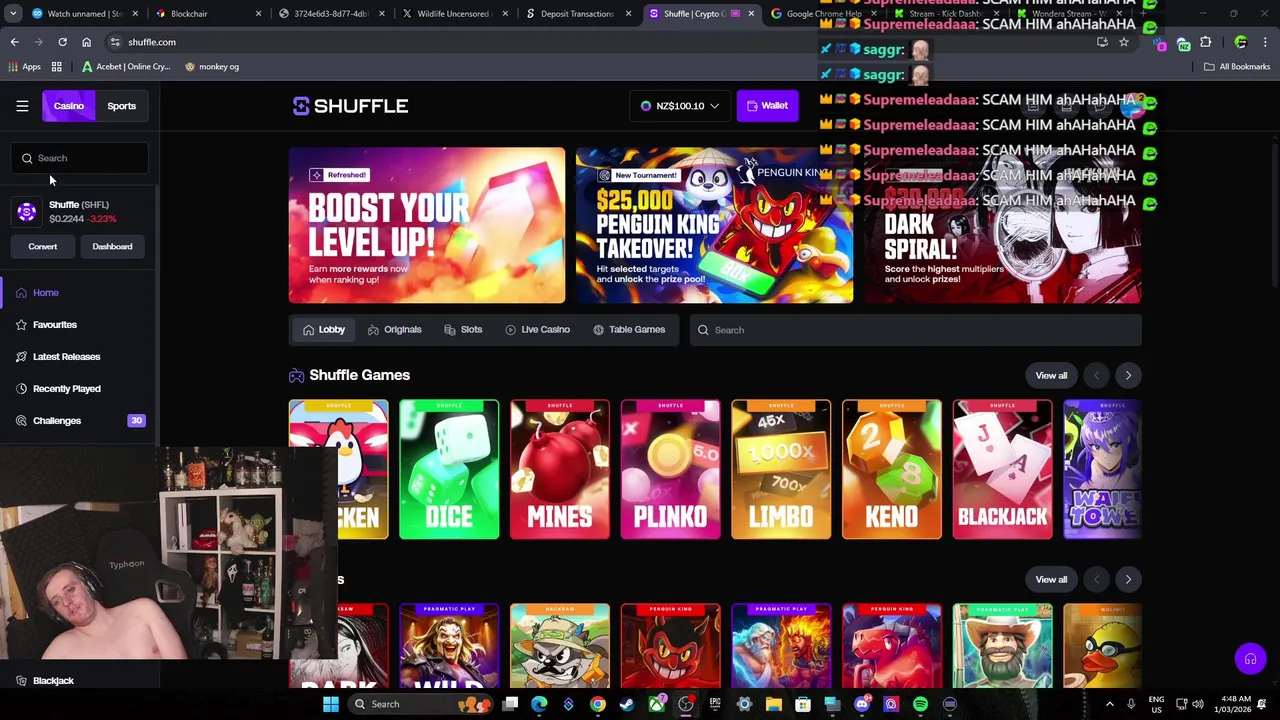Select the Live Casino tab

[x=538, y=330]
